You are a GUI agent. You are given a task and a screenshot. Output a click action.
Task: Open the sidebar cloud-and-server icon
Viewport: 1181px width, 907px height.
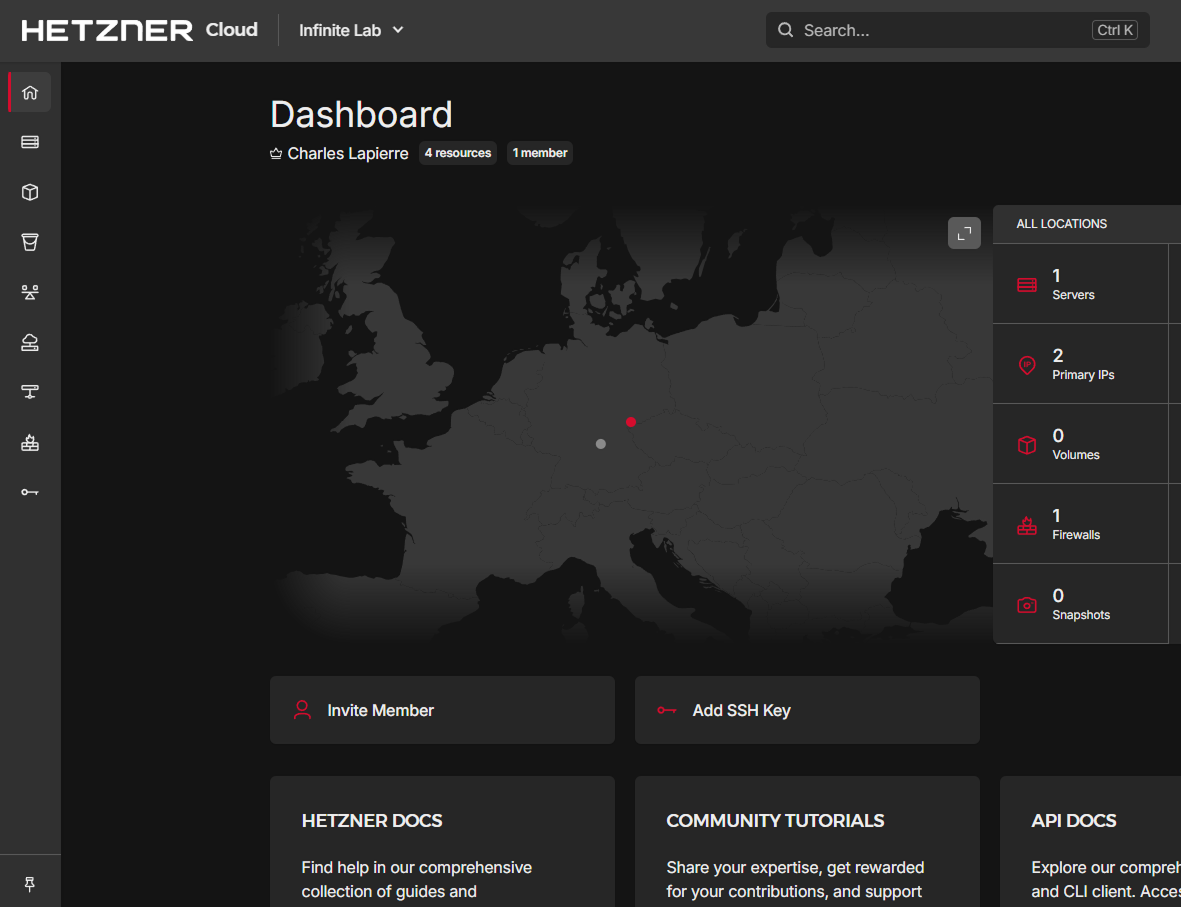click(30, 342)
